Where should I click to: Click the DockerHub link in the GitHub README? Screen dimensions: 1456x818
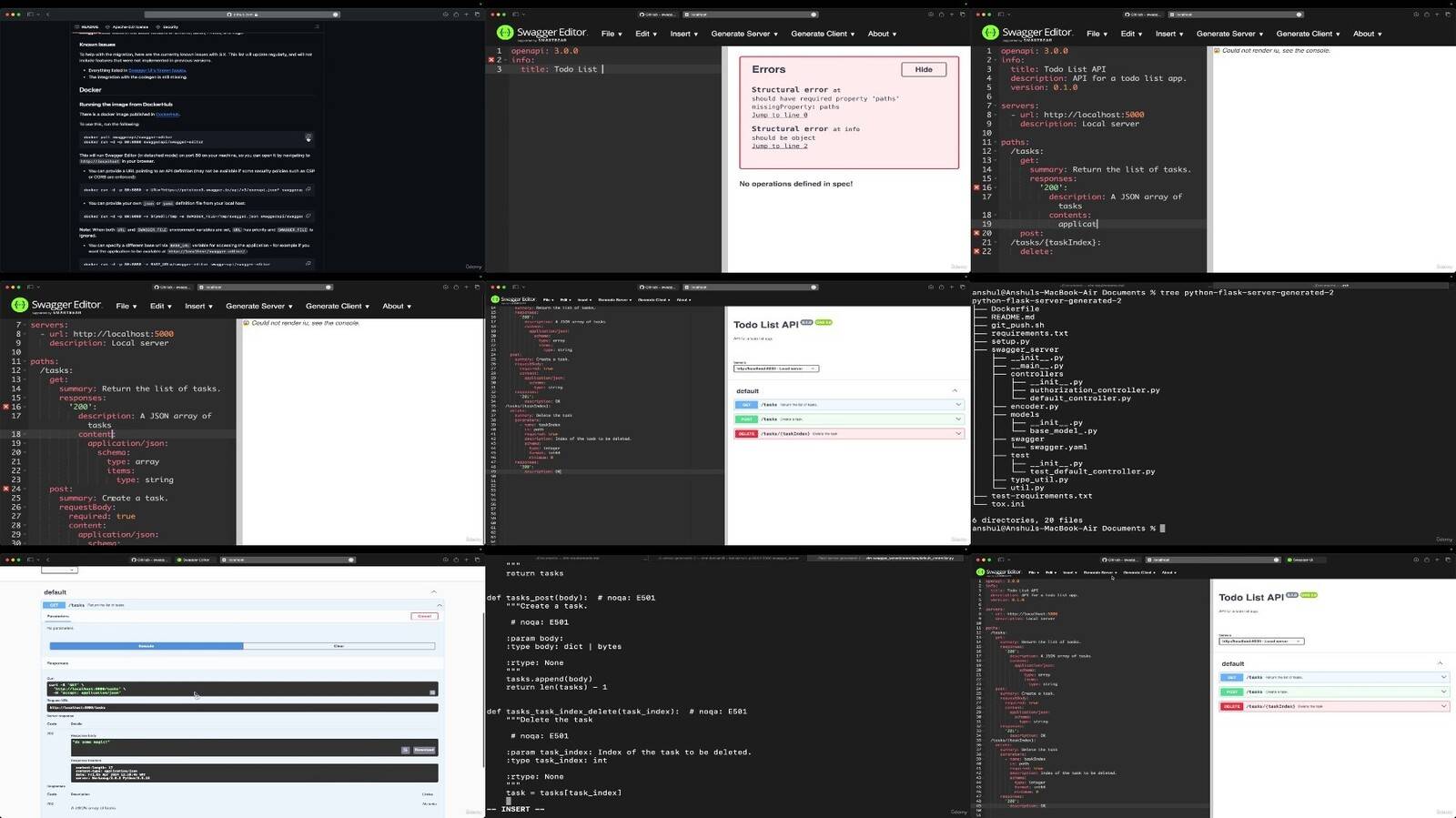tap(167, 115)
